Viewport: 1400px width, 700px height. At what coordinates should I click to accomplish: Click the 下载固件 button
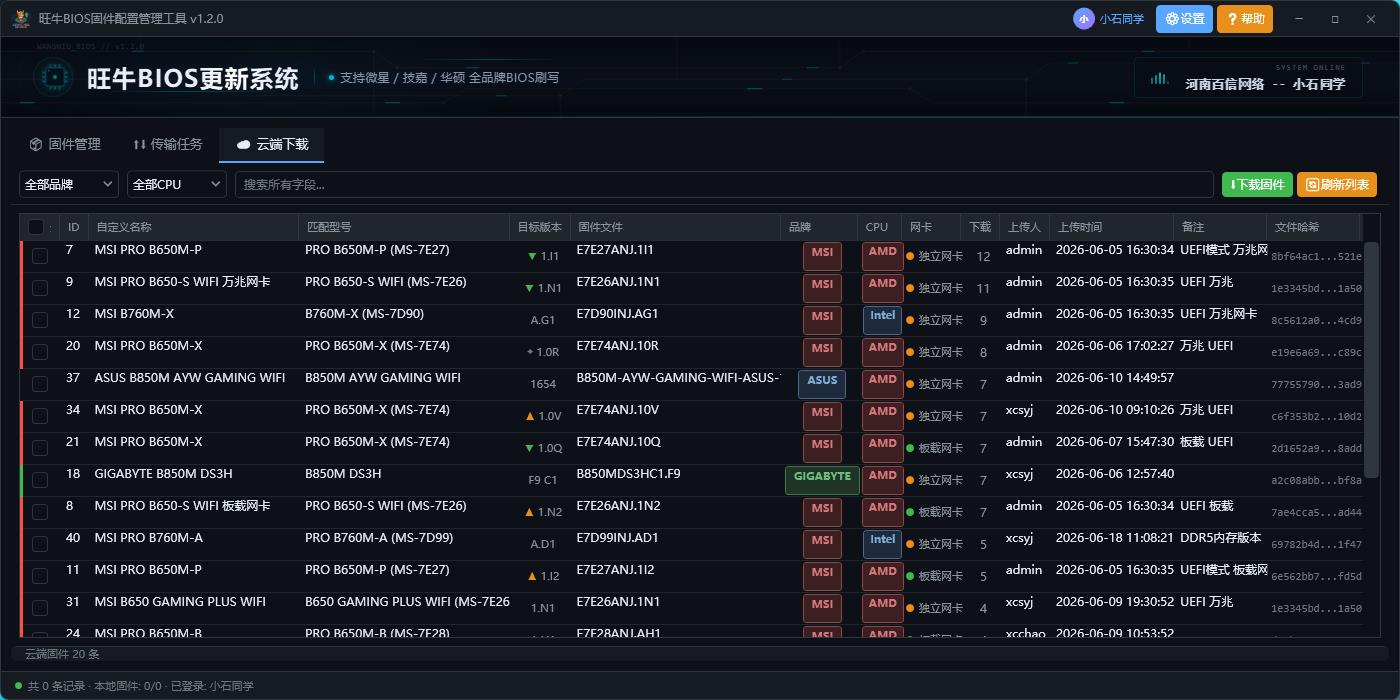point(1257,184)
